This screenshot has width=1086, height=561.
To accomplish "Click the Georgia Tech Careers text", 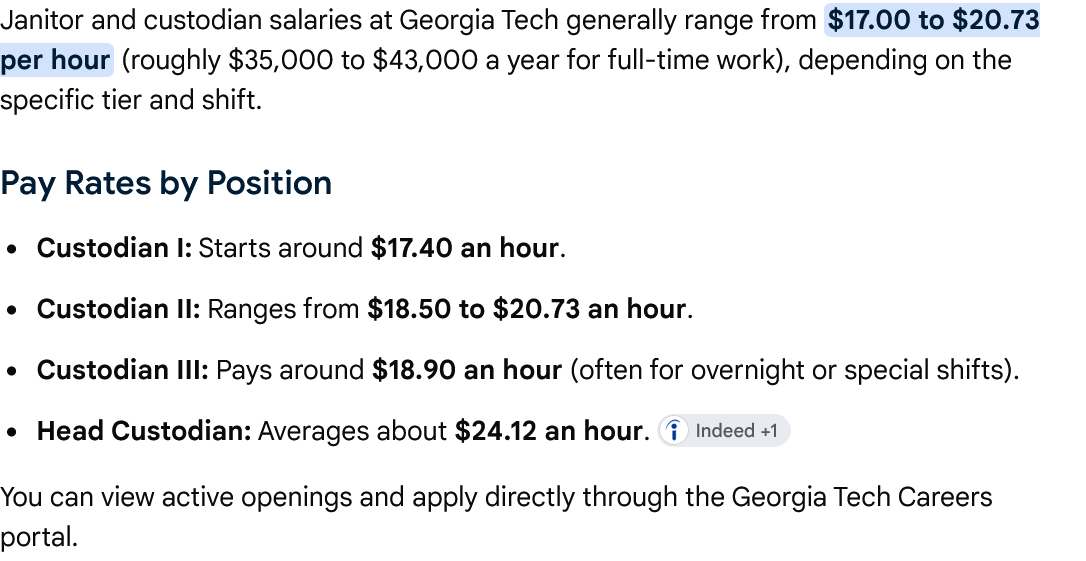I will (x=862, y=497).
